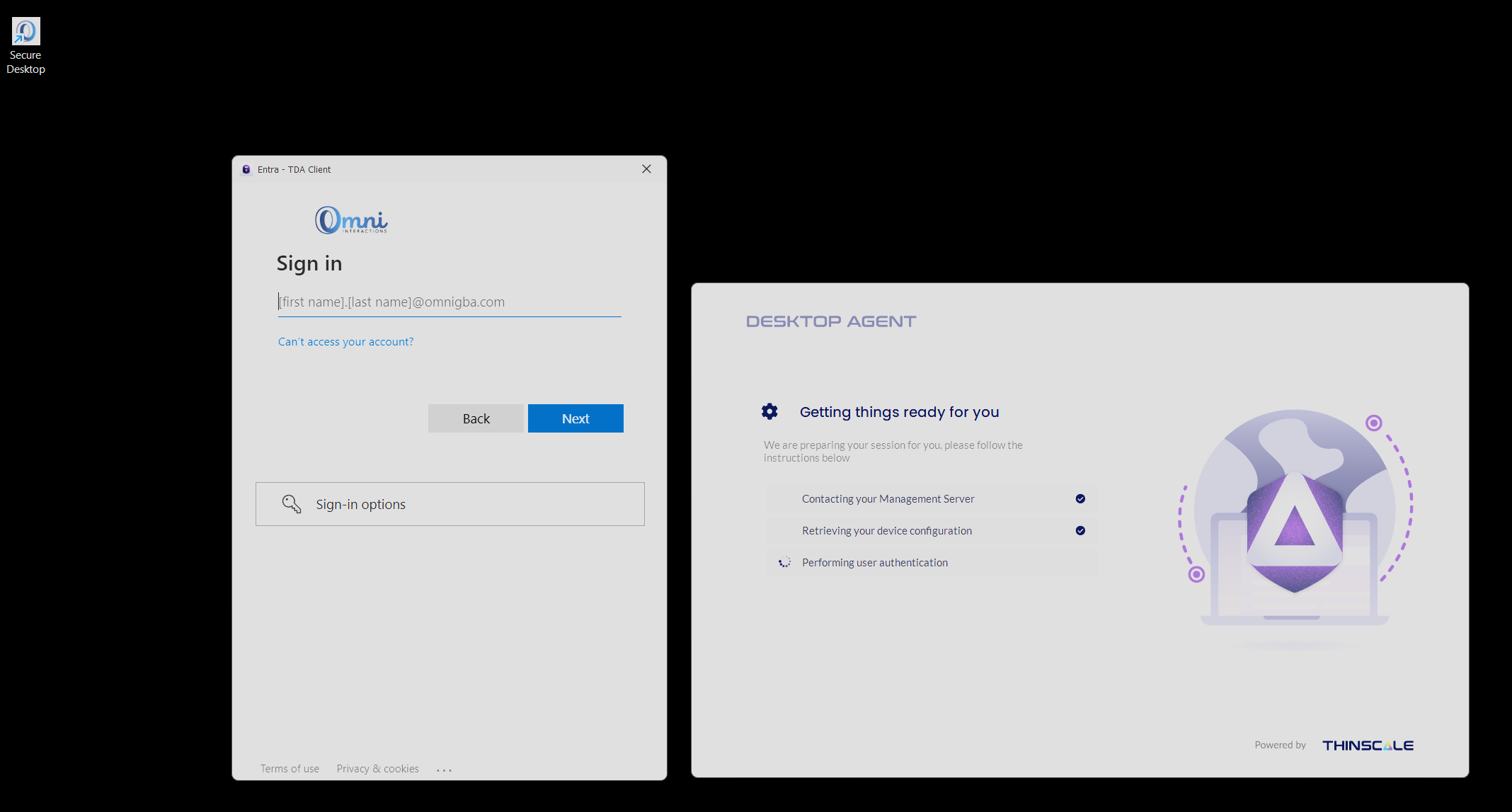This screenshot has width=1512, height=812.
Task: Open the Privacy & cookies link
Action: [377, 769]
